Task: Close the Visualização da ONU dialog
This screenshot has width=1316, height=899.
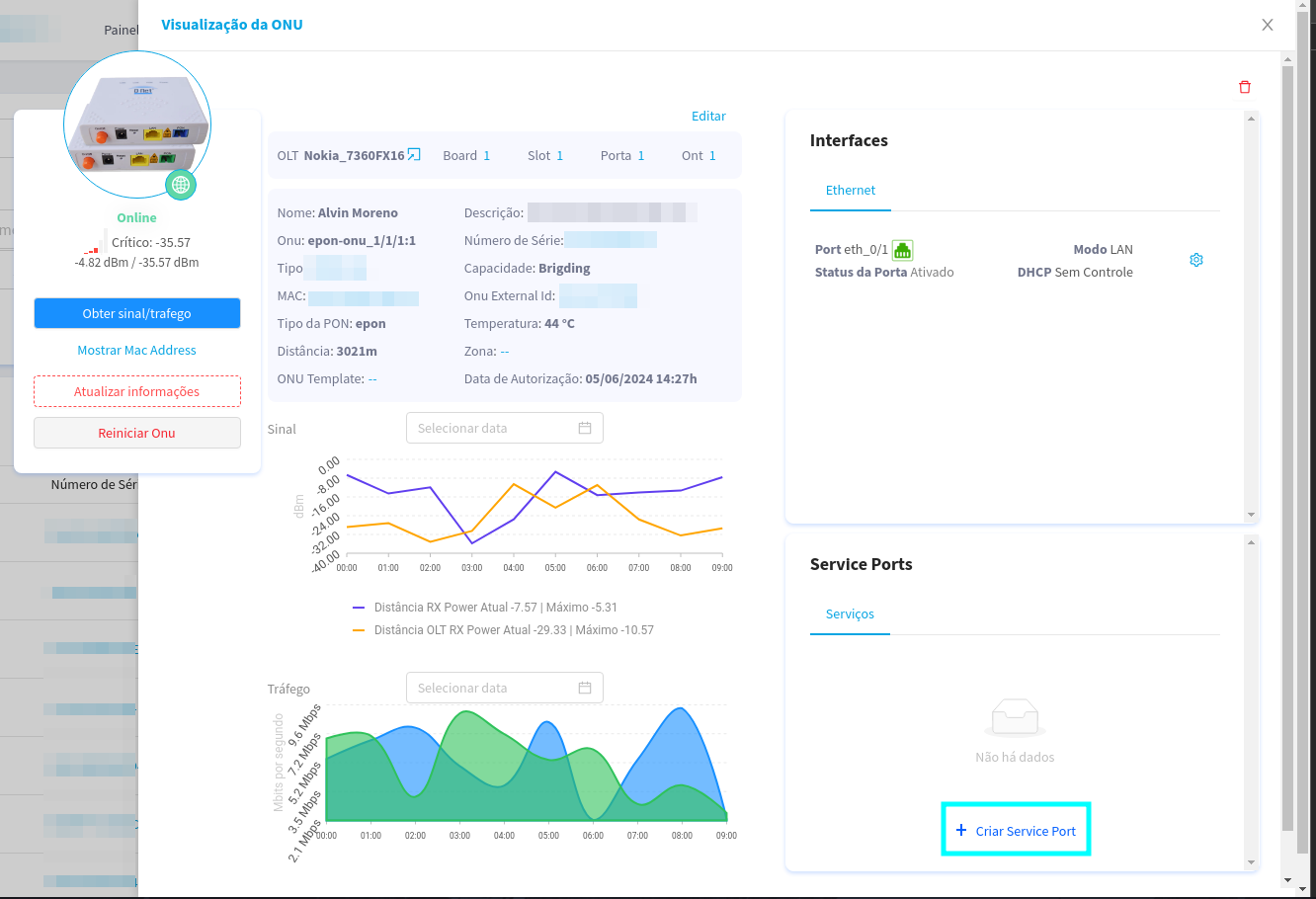Action: (x=1267, y=25)
